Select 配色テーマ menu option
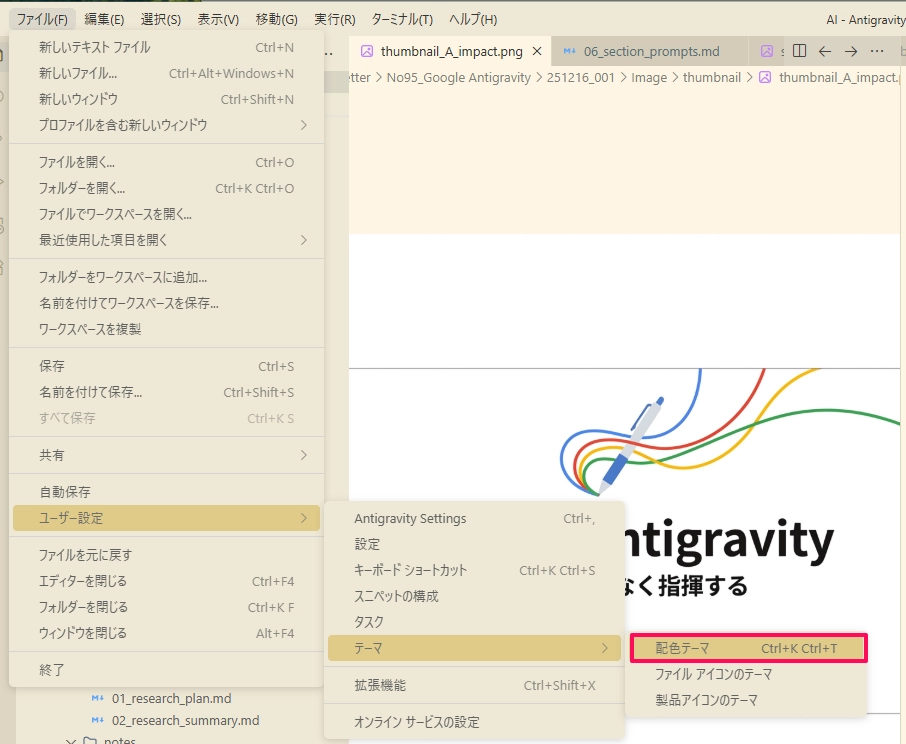The image size is (906, 744). 749,648
